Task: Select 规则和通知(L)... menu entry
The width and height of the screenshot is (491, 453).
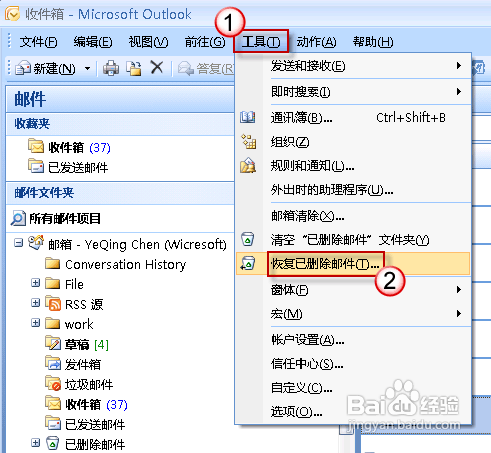Action: coord(353,166)
